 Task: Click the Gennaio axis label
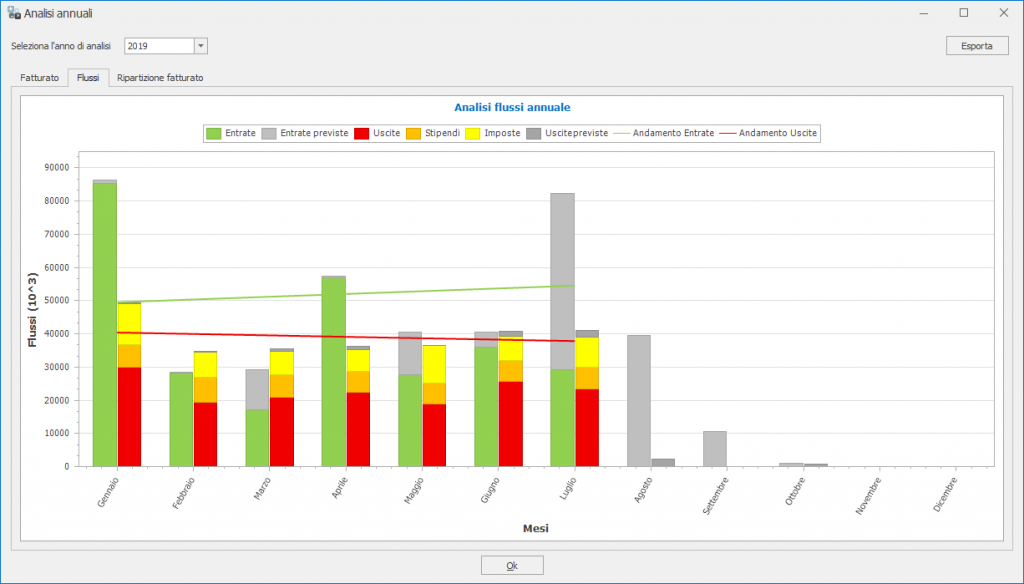coord(108,493)
